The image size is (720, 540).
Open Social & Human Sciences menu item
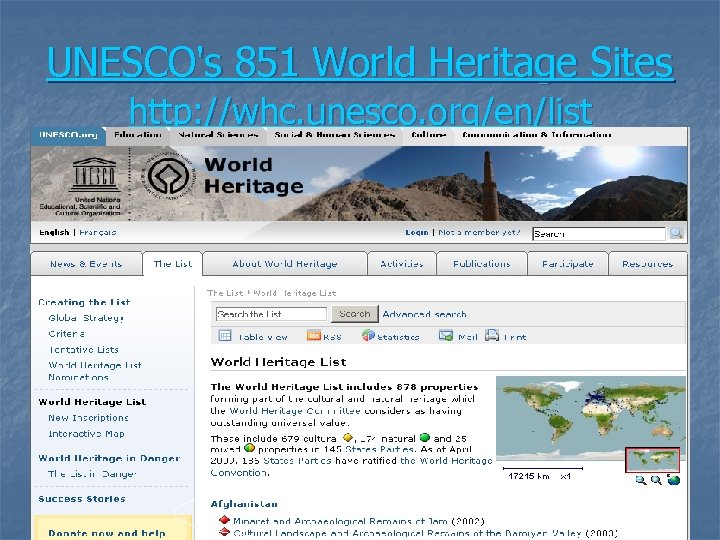335,135
